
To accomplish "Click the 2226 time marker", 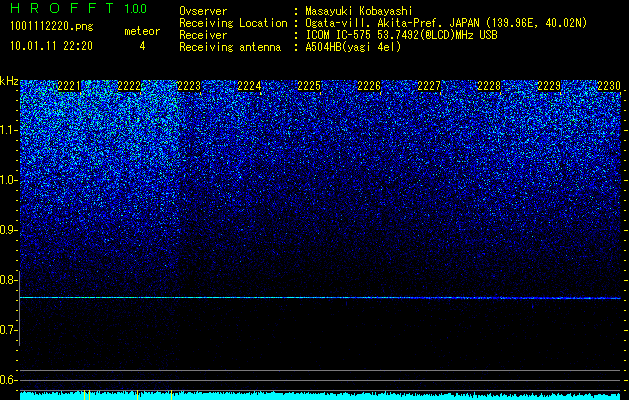I will point(369,86).
